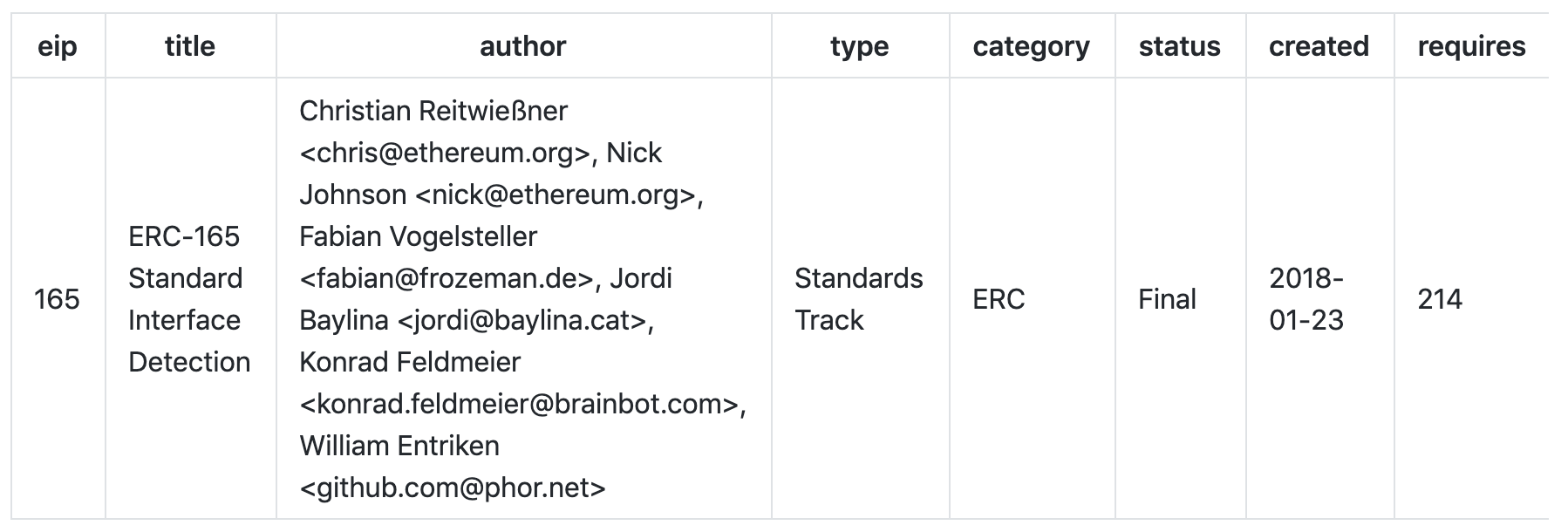Click the 'category' column header
Screen dimensions: 1568x532
(x=1032, y=46)
